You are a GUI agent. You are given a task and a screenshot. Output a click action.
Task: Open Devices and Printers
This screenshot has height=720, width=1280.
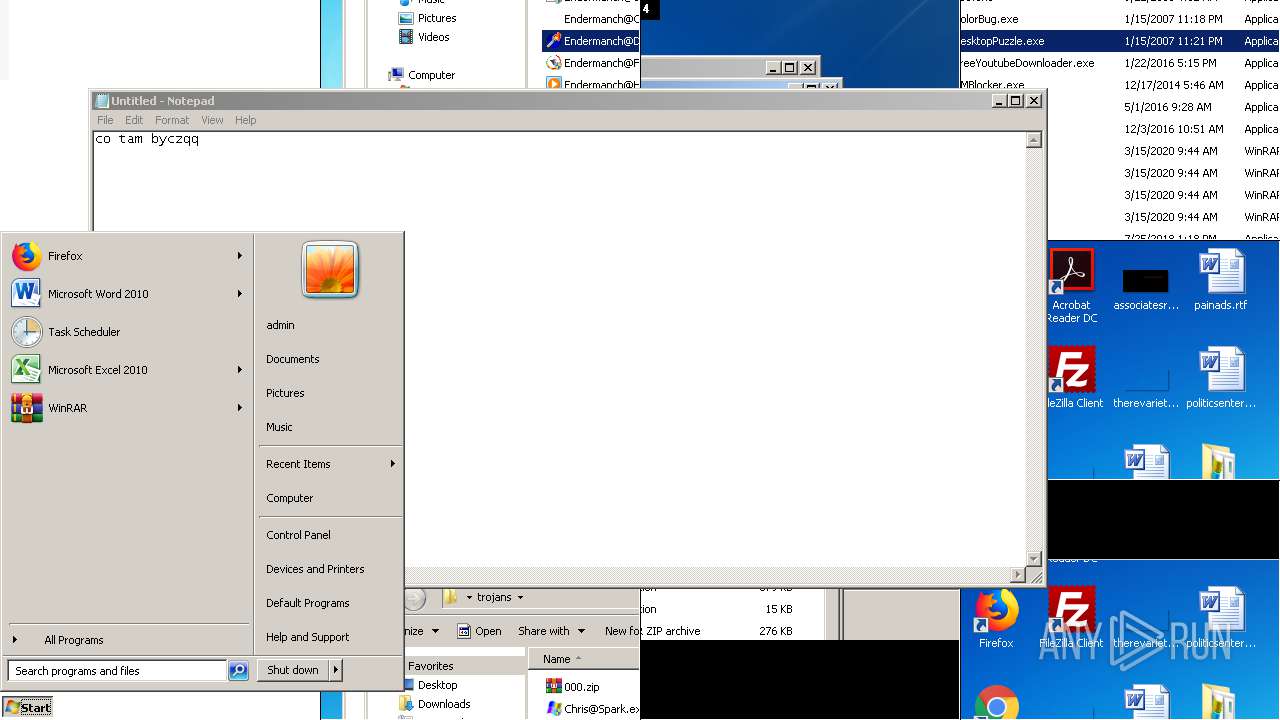click(x=315, y=569)
